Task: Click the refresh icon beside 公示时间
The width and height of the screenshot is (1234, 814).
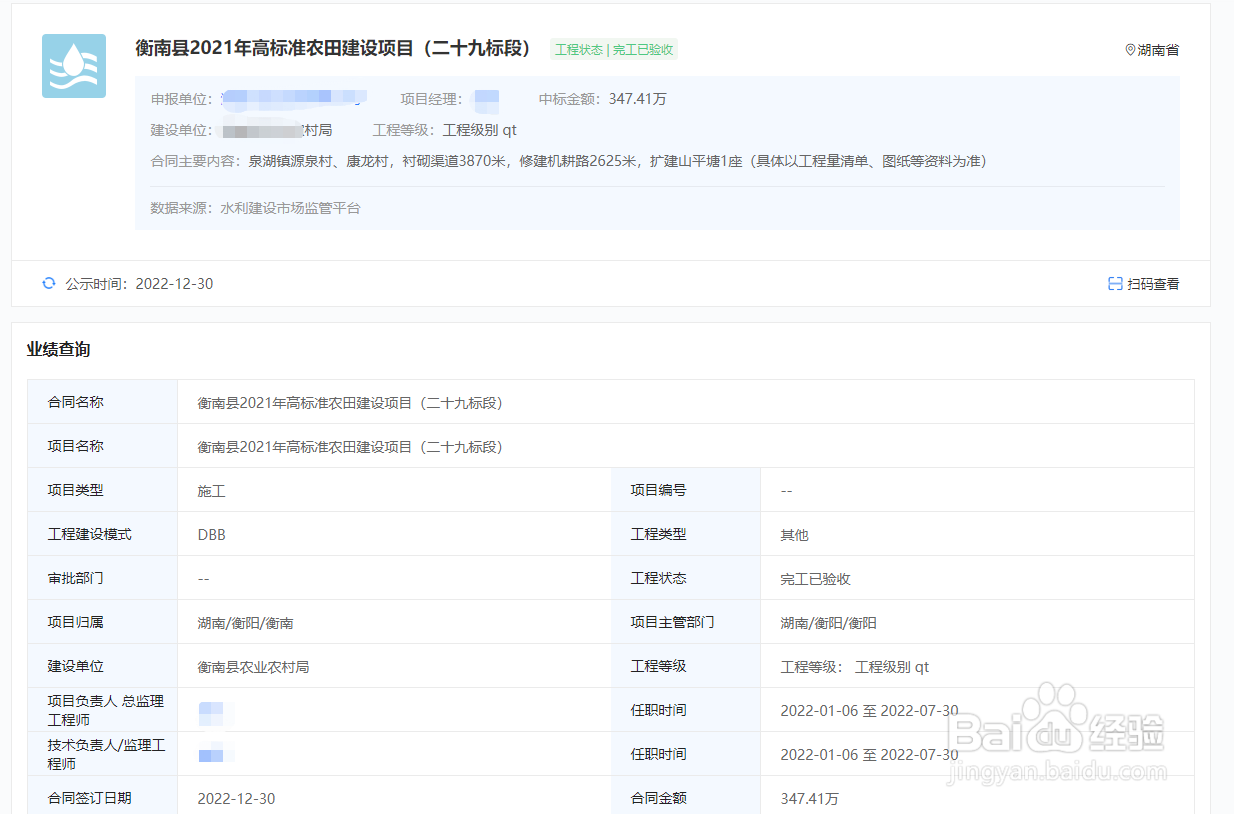Action: coord(48,283)
